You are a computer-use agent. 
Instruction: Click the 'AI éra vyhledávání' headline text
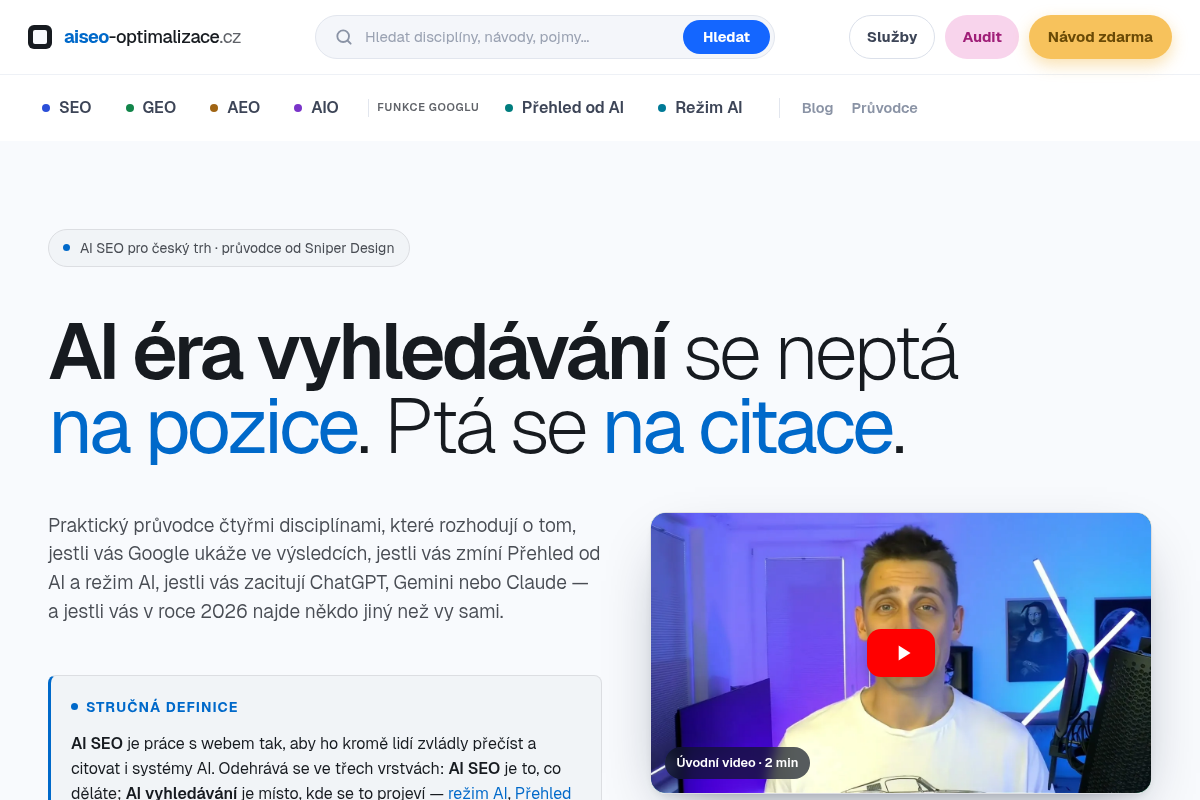coord(358,352)
